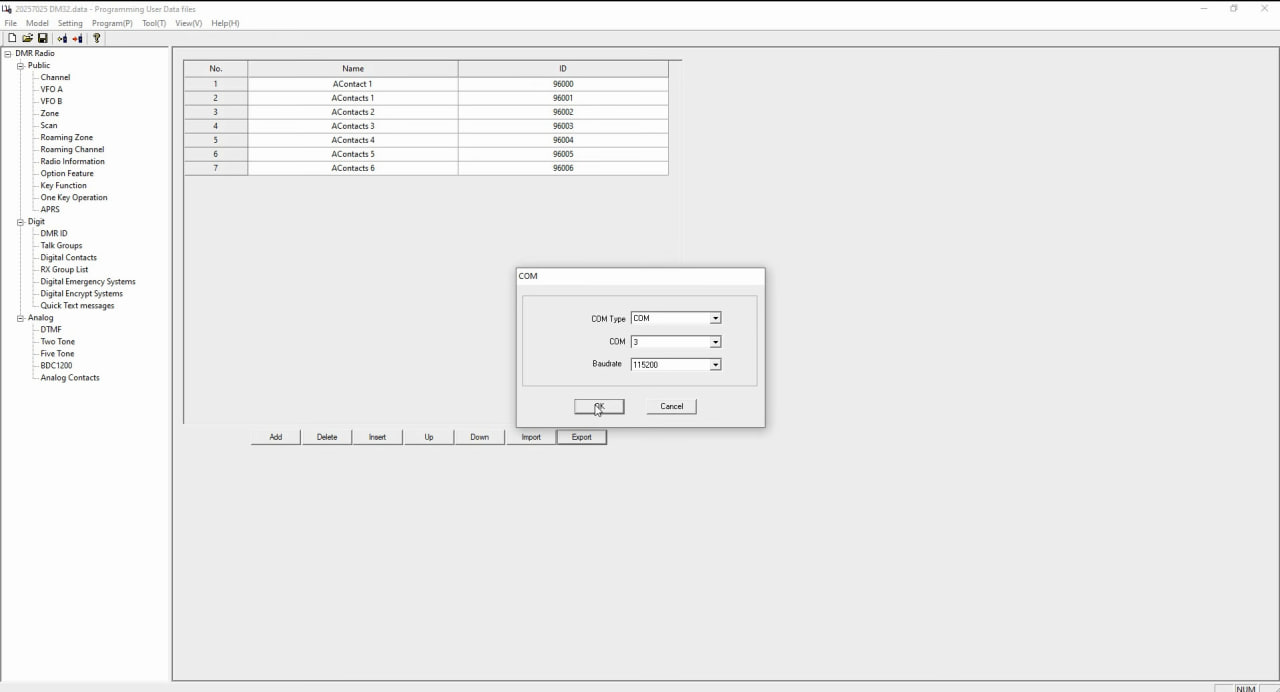Viewport: 1280px width, 692px height.
Task: Open the COM port number dropdown
Action: click(715, 342)
